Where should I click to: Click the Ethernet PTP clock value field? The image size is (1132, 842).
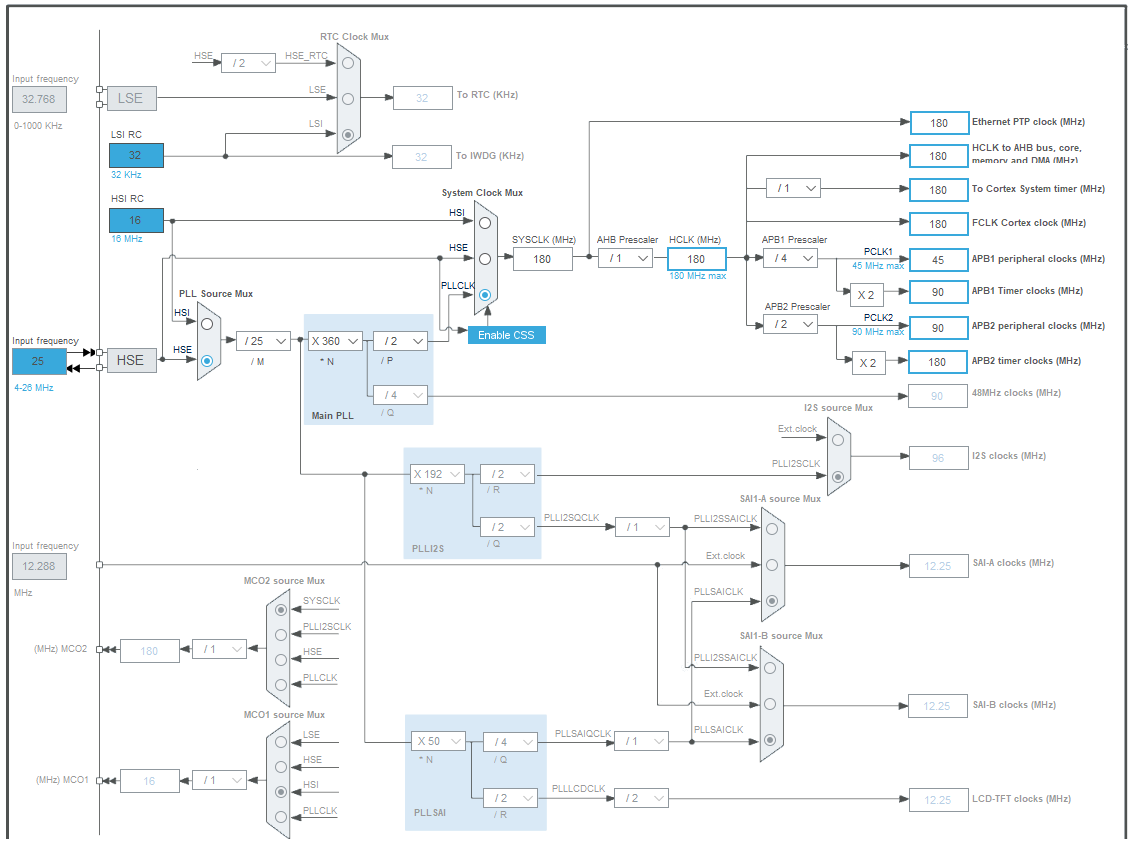pyautogui.click(x=939, y=123)
